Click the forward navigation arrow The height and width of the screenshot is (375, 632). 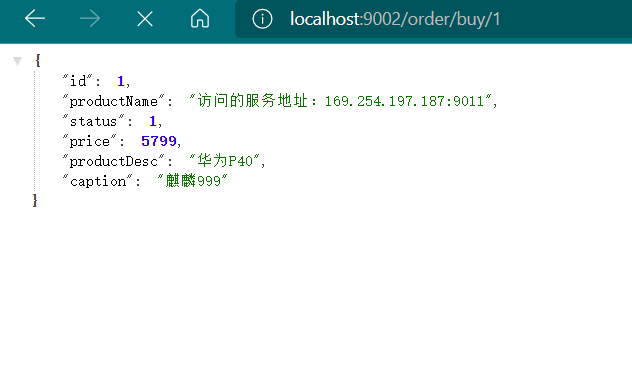pos(89,19)
